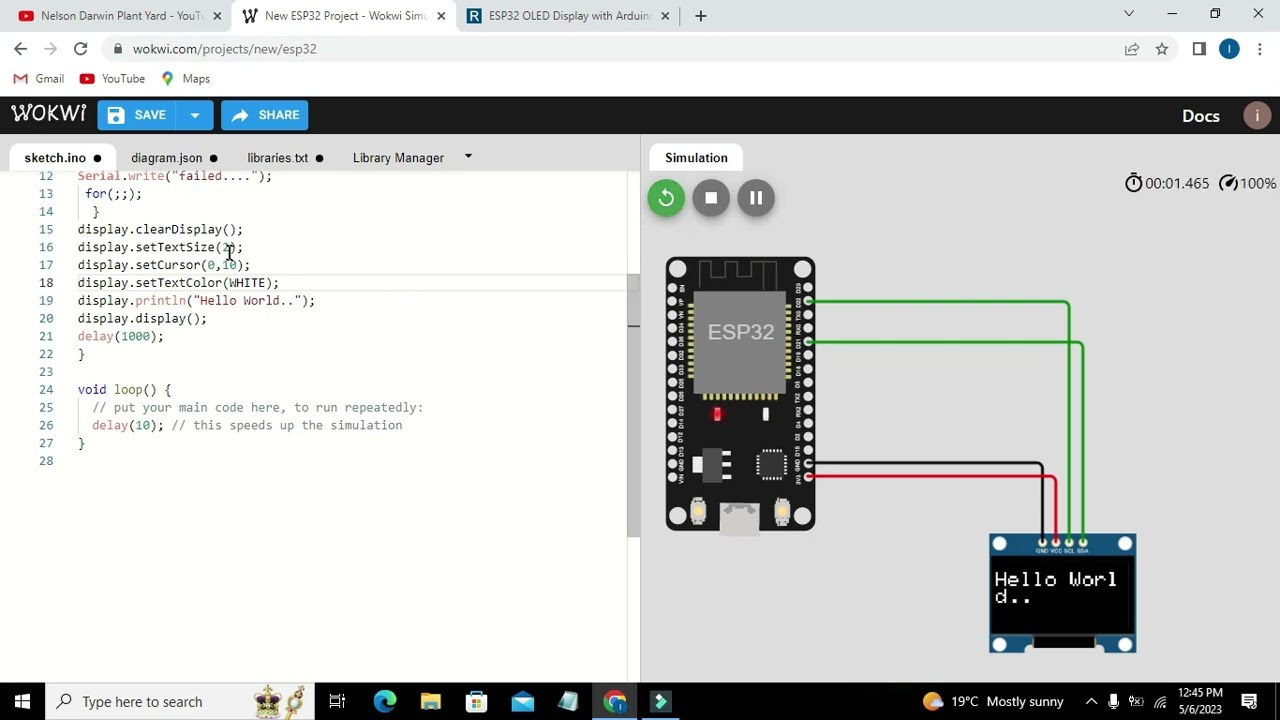Open the YouTube bookmark

coord(112,79)
